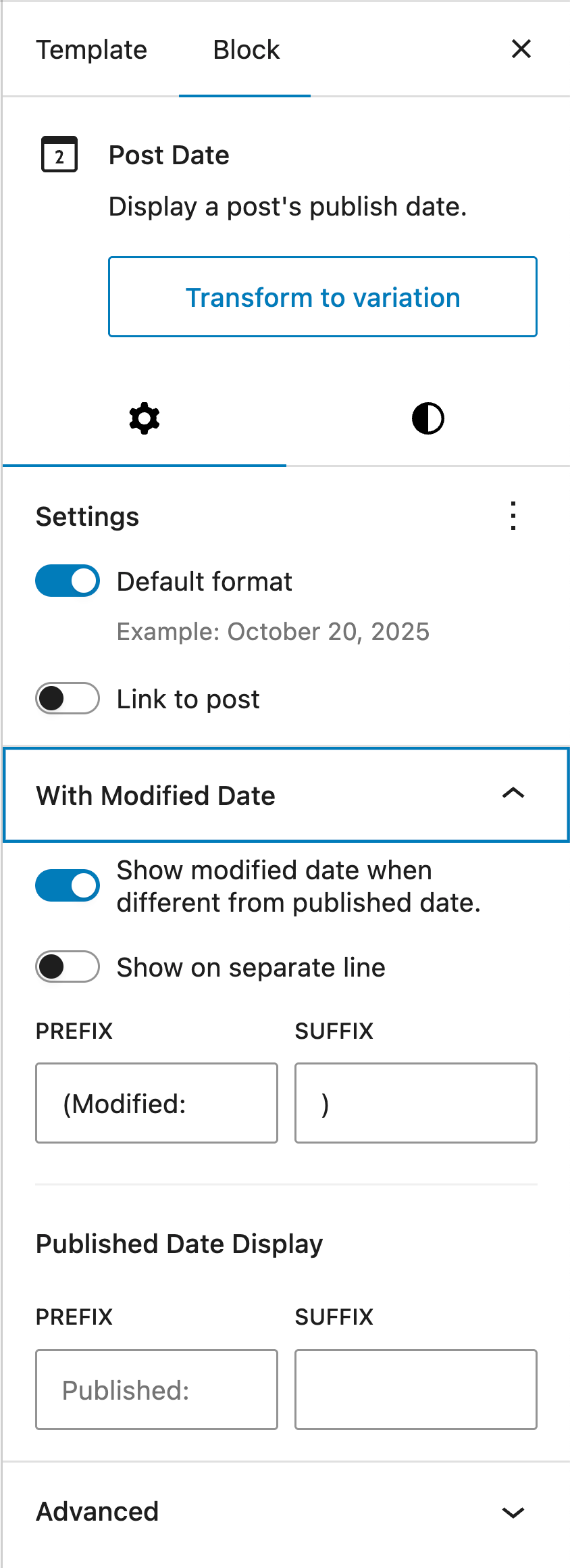Screen dimensions: 570x1568
Task: Disable the Default format toggle
Action: tap(67, 581)
